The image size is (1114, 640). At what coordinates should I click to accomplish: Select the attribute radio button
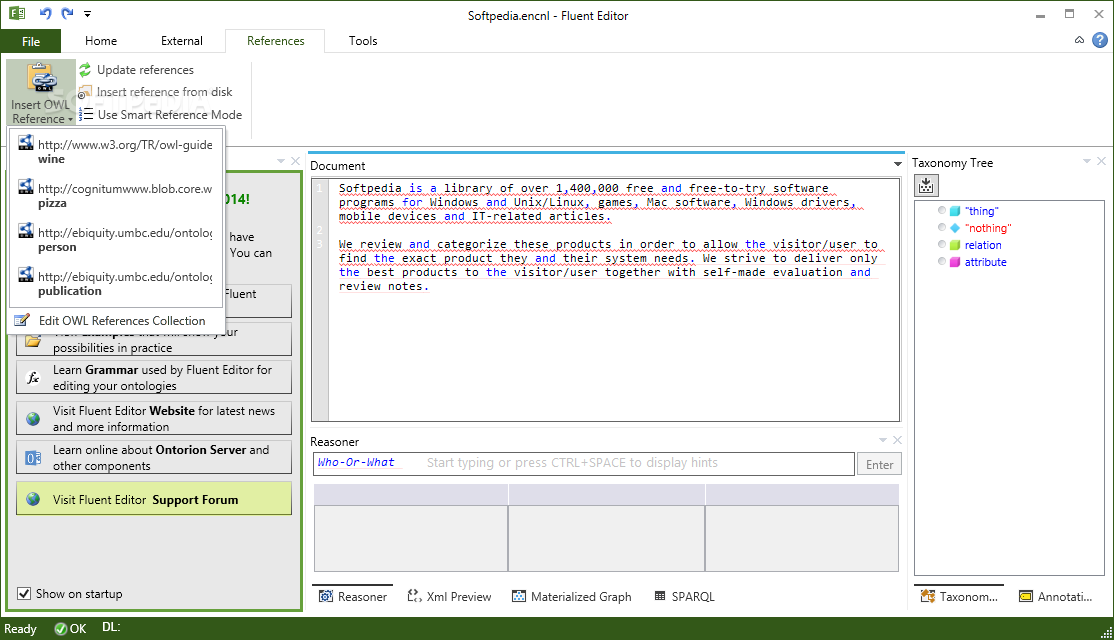tap(942, 261)
